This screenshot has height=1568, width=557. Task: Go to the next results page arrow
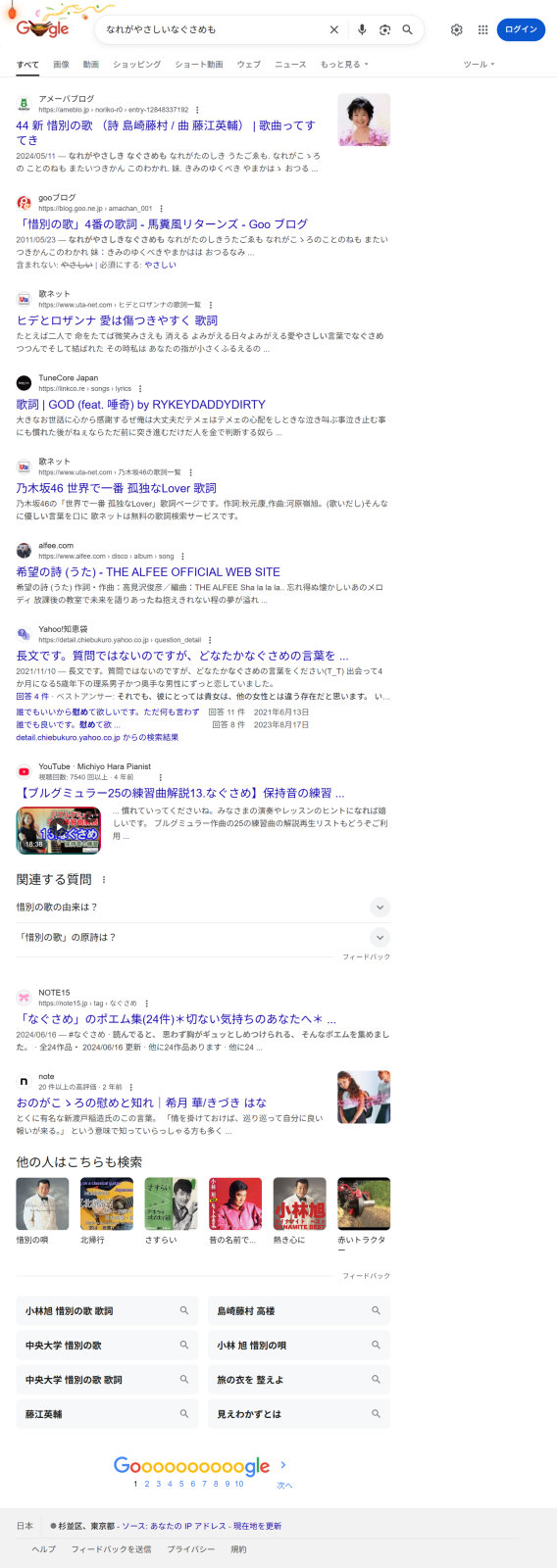point(283,1465)
